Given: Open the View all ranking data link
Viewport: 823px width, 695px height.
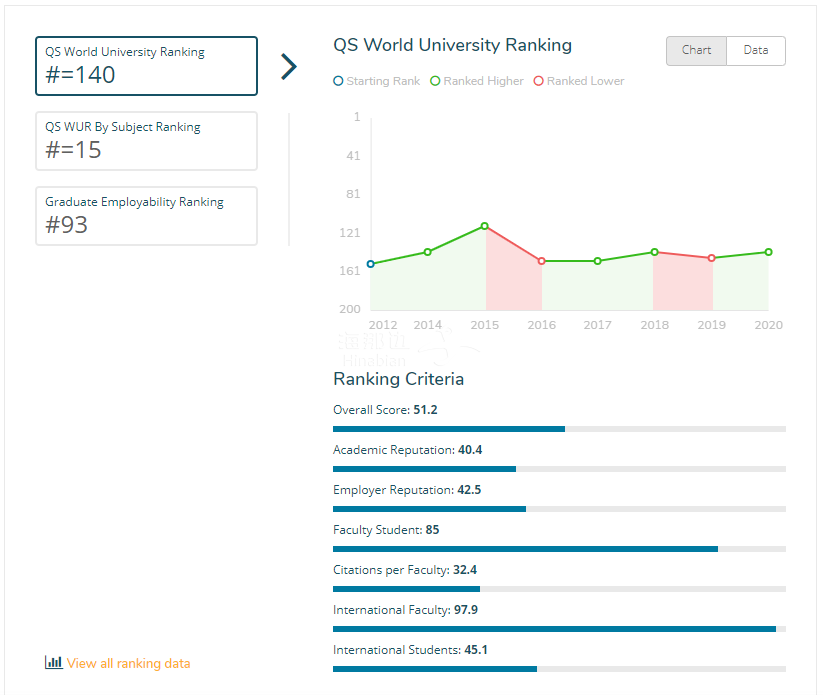Looking at the screenshot, I should click(x=129, y=664).
